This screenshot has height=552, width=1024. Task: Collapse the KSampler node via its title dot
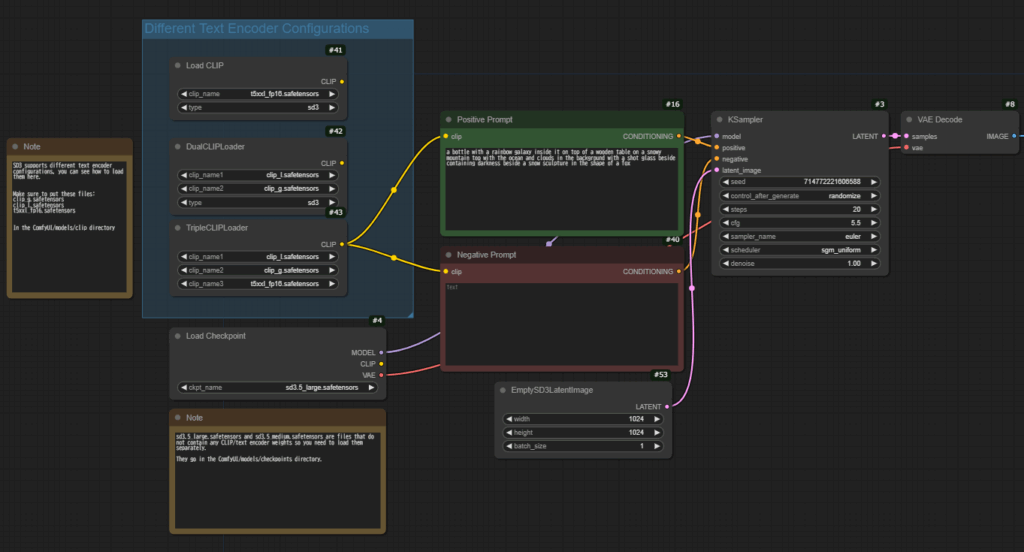coord(720,120)
